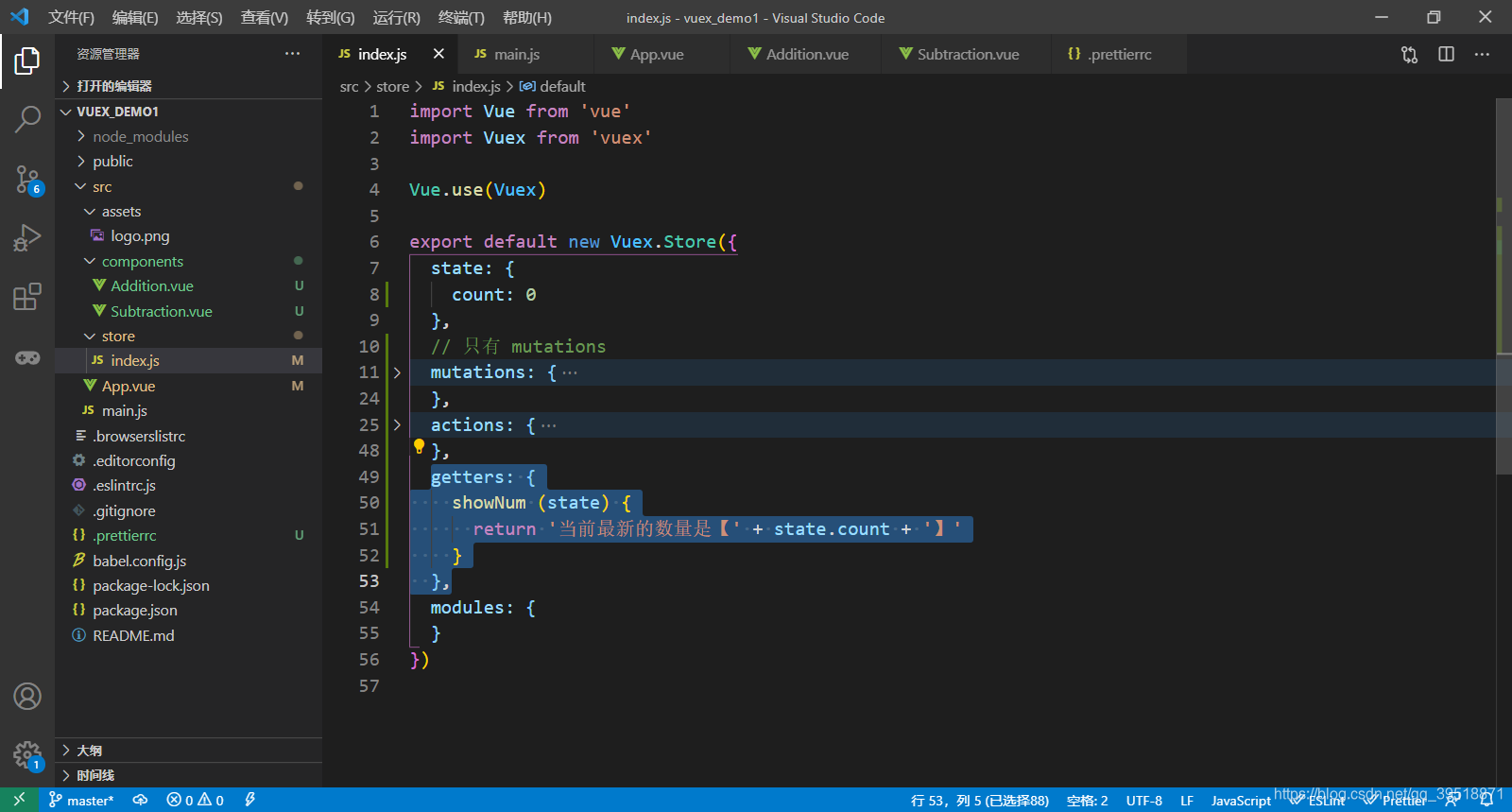
Task: Open the Explorer view in activity bar
Action: click(x=27, y=61)
